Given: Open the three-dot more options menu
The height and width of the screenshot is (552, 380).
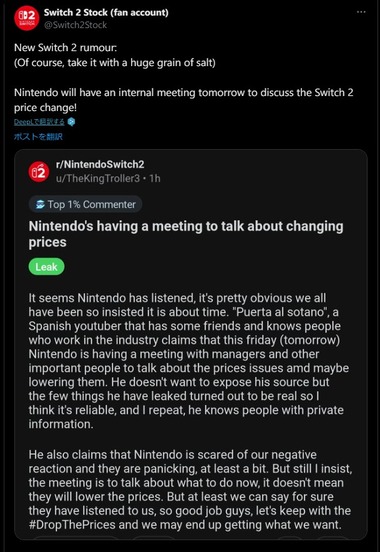Looking at the screenshot, I should click(361, 12).
